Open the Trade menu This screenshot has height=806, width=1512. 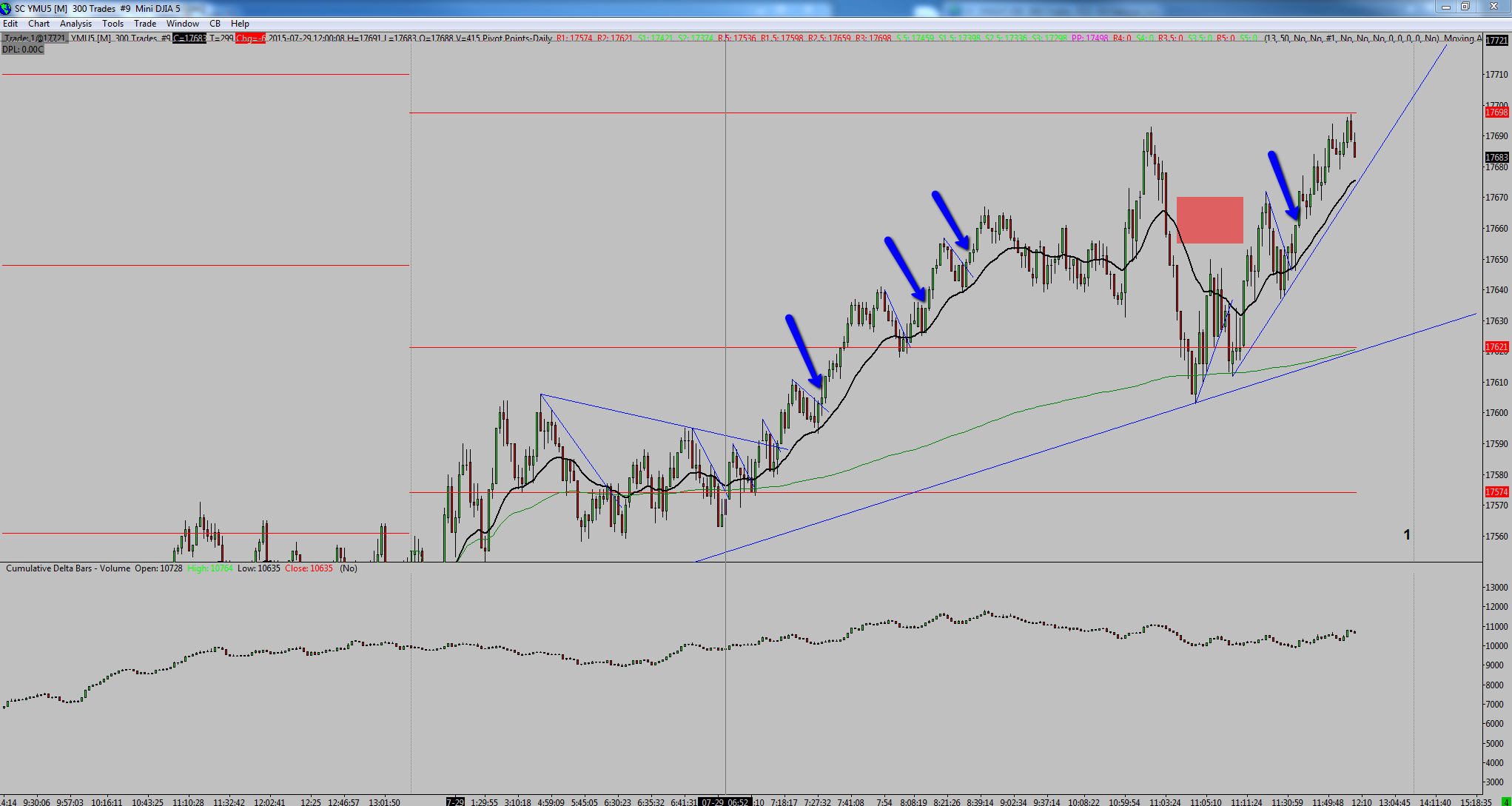(145, 24)
